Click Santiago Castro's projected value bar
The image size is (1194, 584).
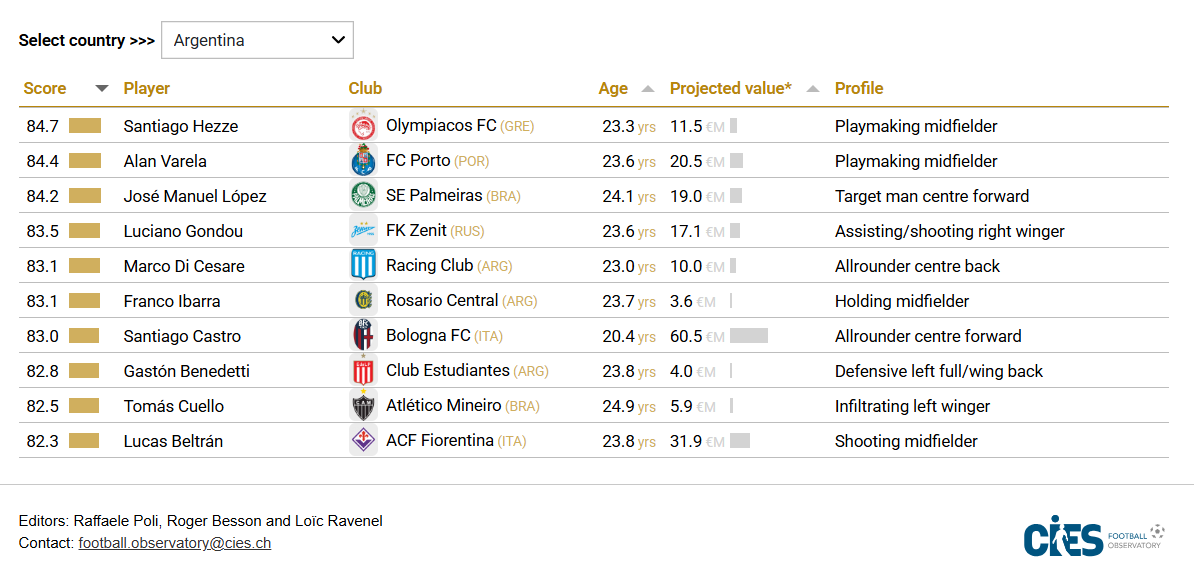pos(749,336)
